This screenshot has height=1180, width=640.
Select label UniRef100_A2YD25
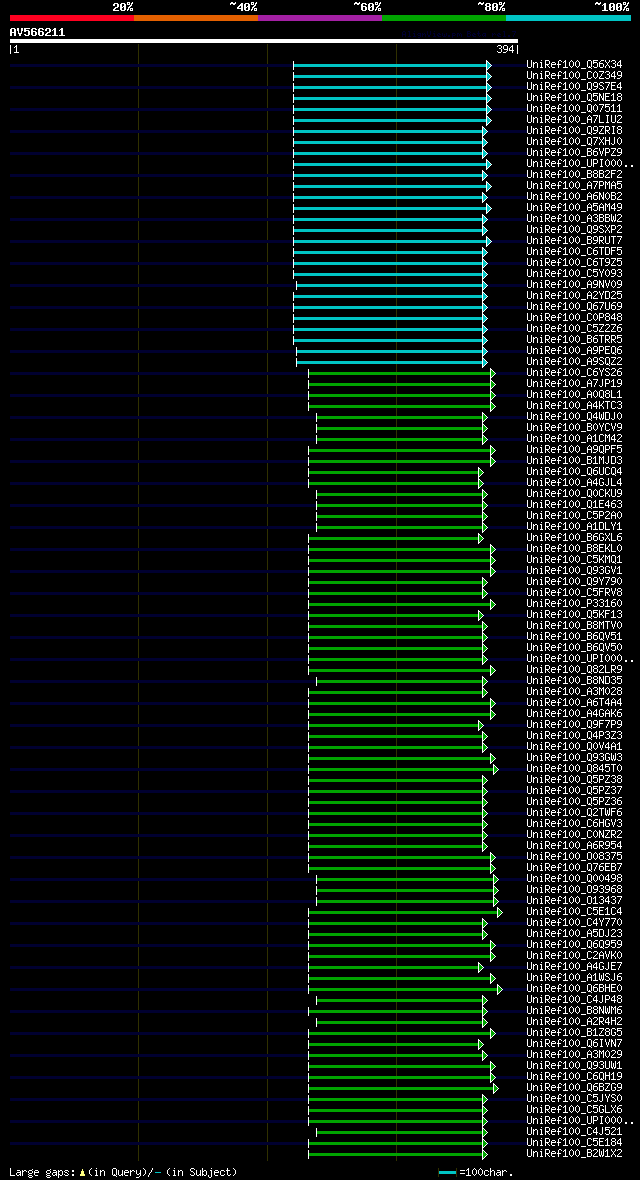(574, 296)
